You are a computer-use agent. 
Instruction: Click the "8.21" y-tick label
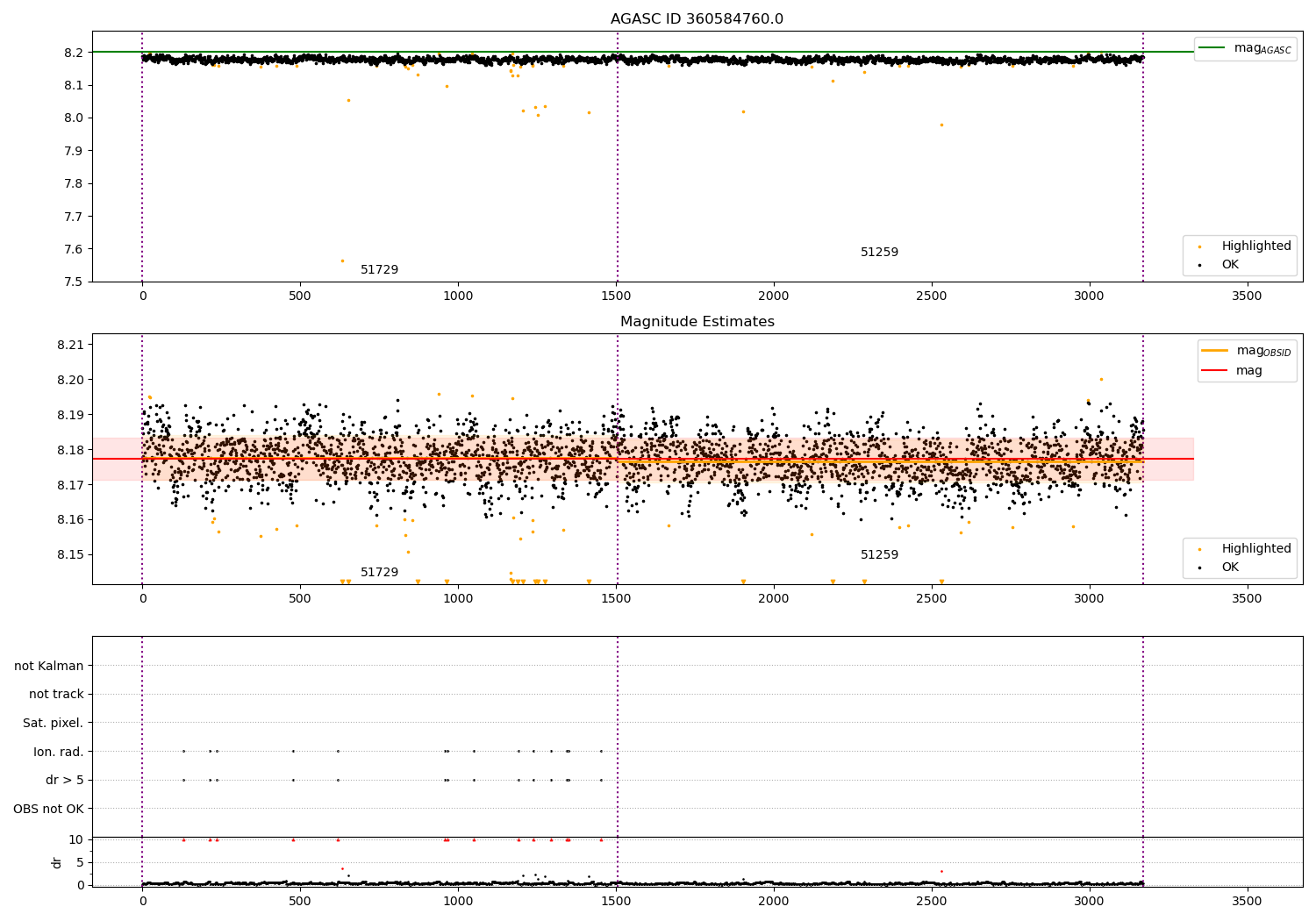point(71,345)
